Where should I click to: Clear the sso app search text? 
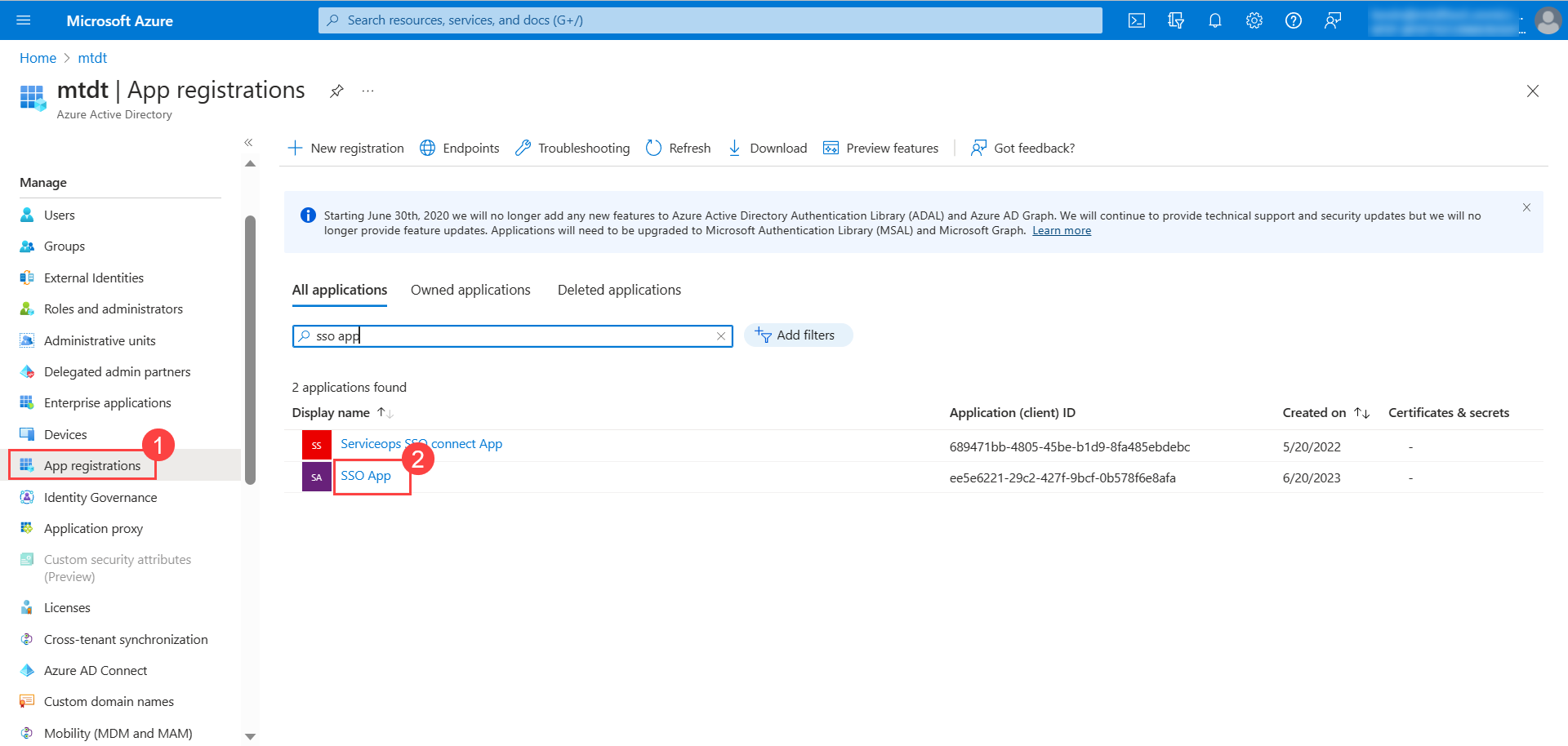click(721, 335)
